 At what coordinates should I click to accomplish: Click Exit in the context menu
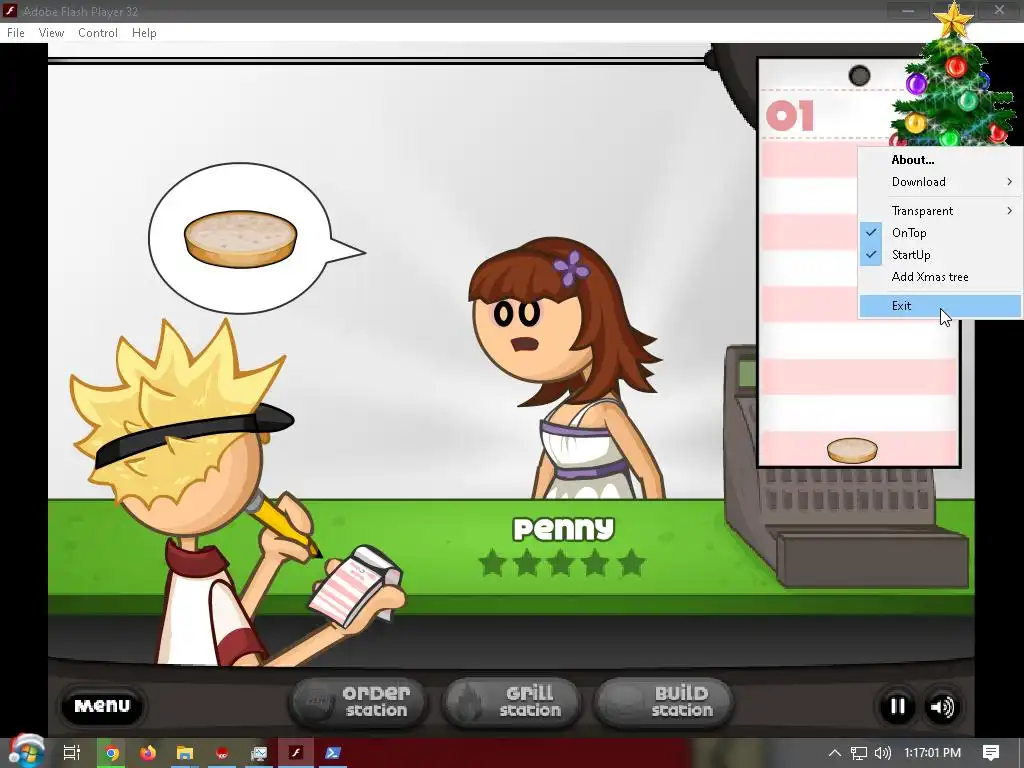[x=939, y=306]
